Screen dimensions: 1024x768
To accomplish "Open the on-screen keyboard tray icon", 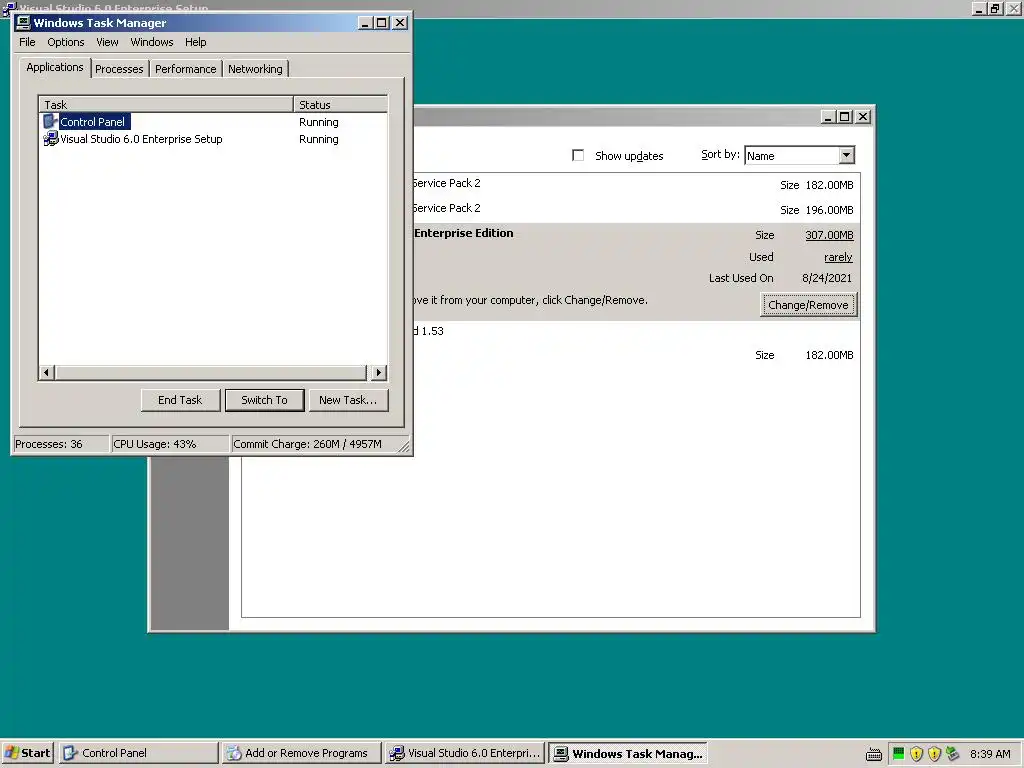I will (x=874, y=754).
